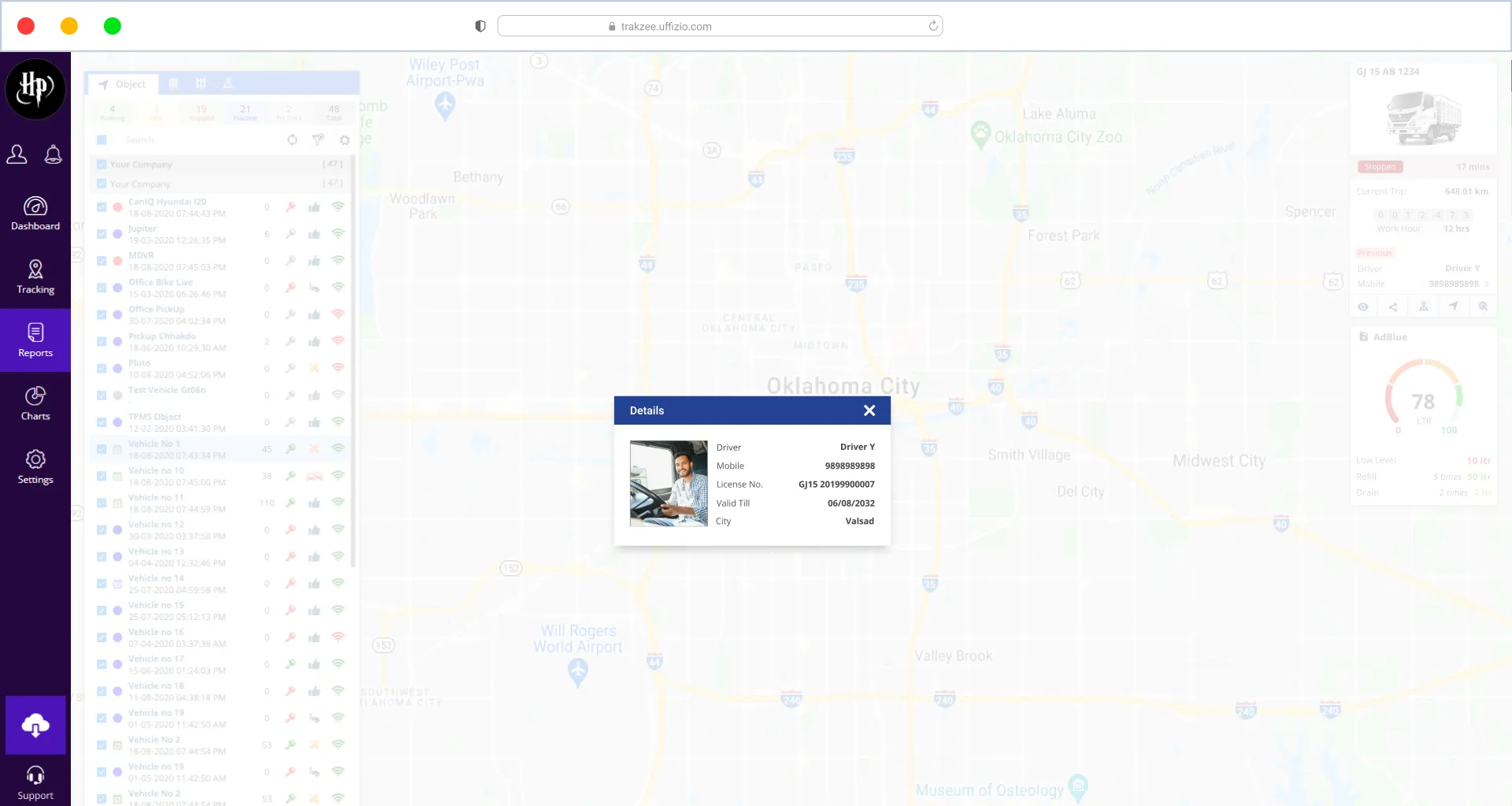The height and width of the screenshot is (806, 1512).
Task: Uncheck the Jupiter vehicle checkbox
Action: click(102, 234)
